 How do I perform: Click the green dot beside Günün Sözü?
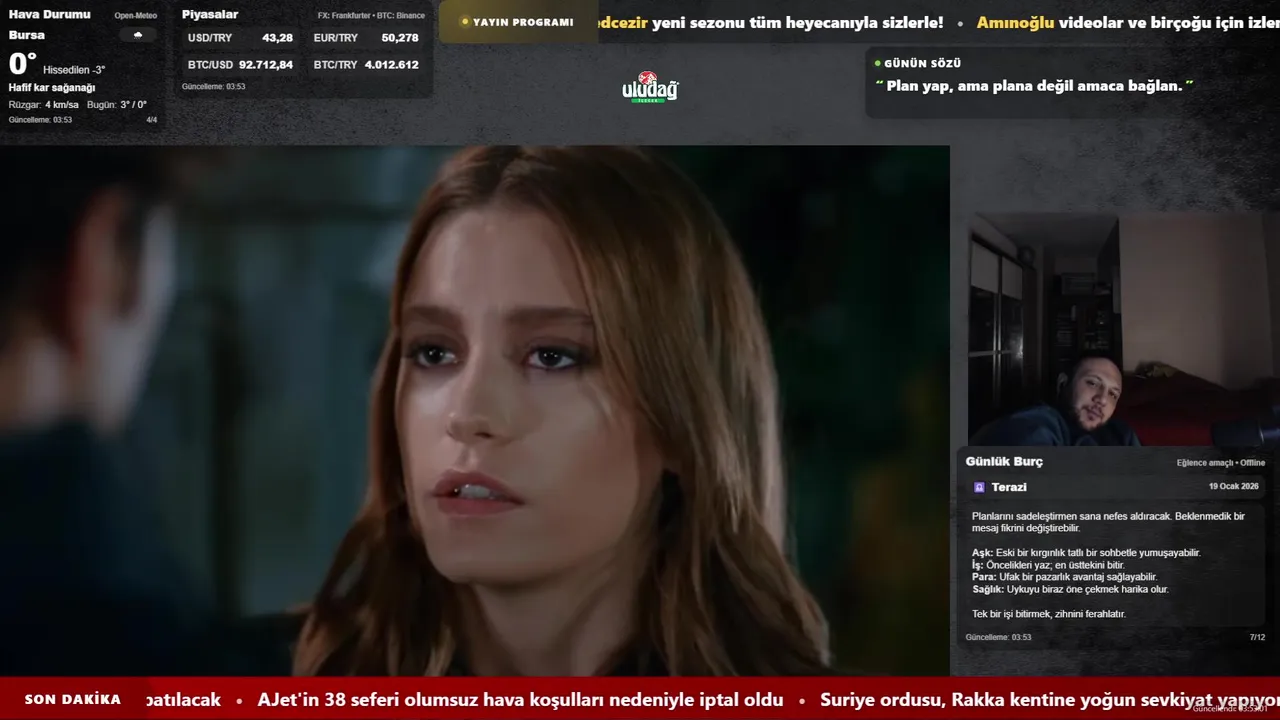click(x=877, y=63)
